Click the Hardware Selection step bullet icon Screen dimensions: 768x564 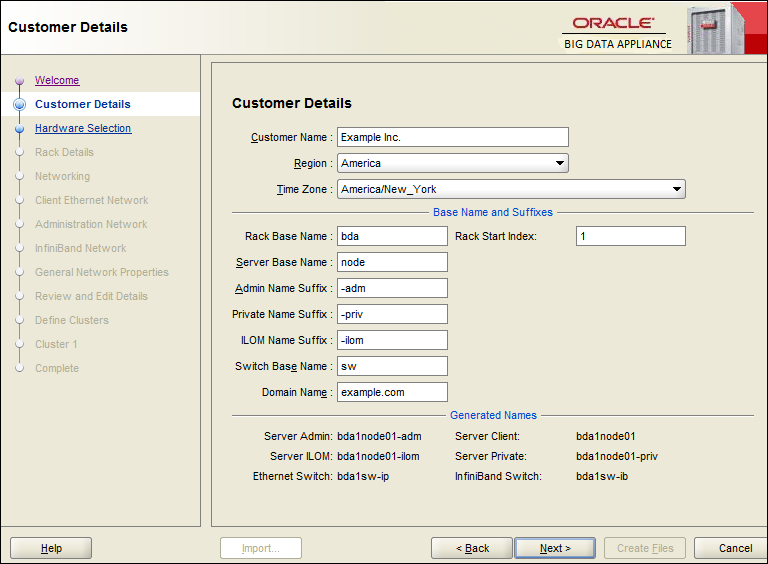(20, 128)
